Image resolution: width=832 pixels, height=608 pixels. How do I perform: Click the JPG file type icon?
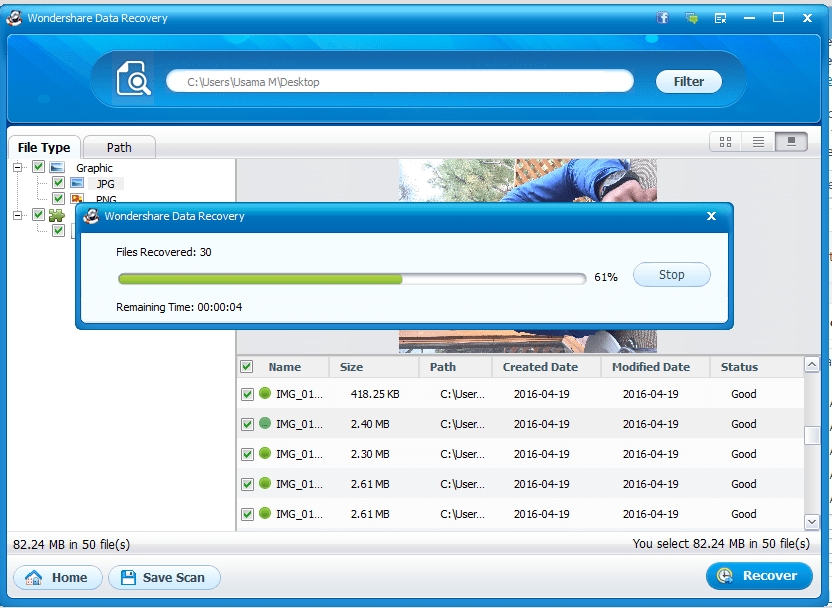[77, 183]
